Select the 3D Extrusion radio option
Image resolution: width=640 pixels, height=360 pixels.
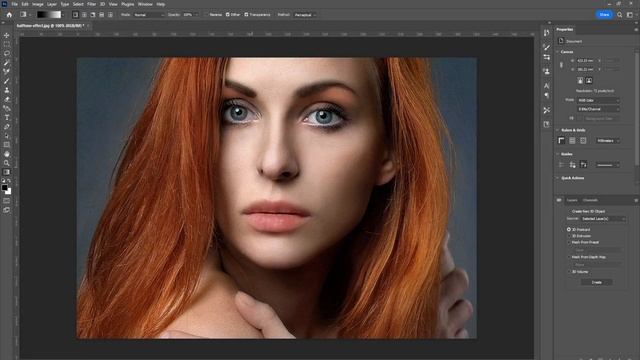pyautogui.click(x=569, y=236)
